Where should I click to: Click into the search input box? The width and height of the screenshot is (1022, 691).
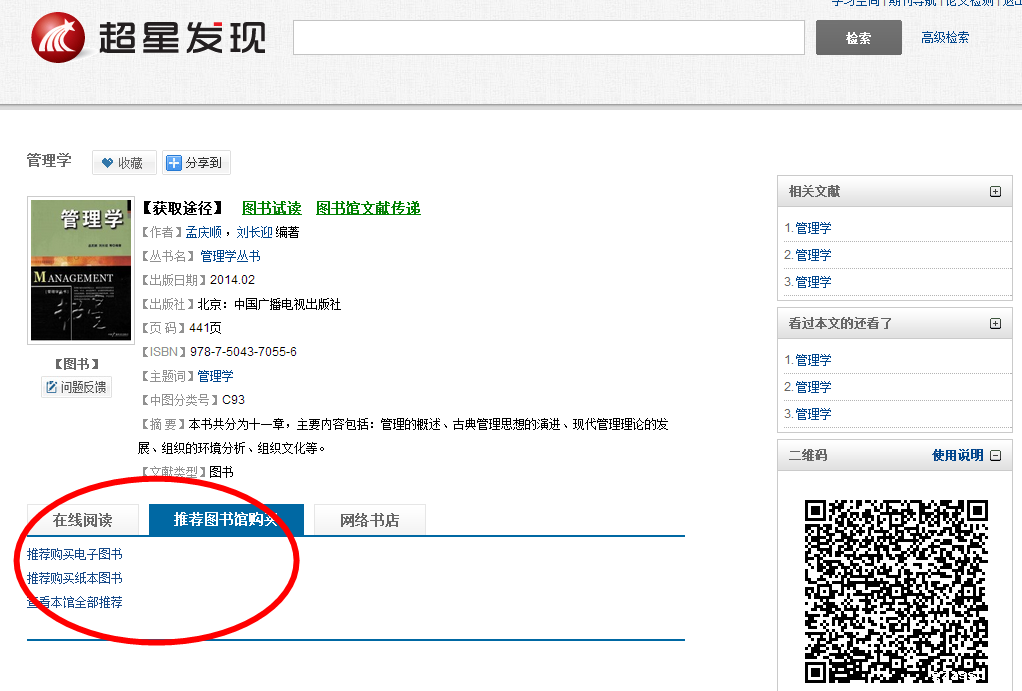(548, 38)
